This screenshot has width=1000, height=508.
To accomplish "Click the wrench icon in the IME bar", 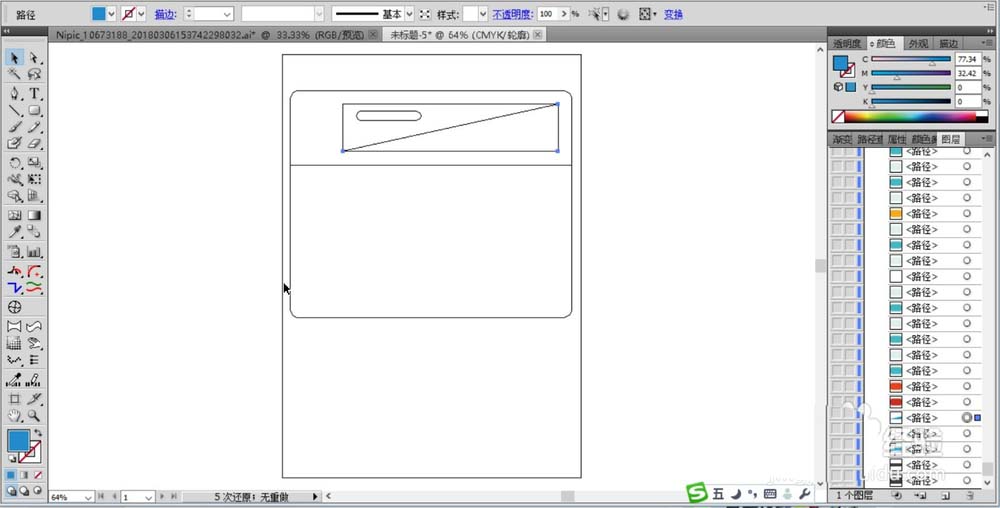I will click(x=804, y=493).
